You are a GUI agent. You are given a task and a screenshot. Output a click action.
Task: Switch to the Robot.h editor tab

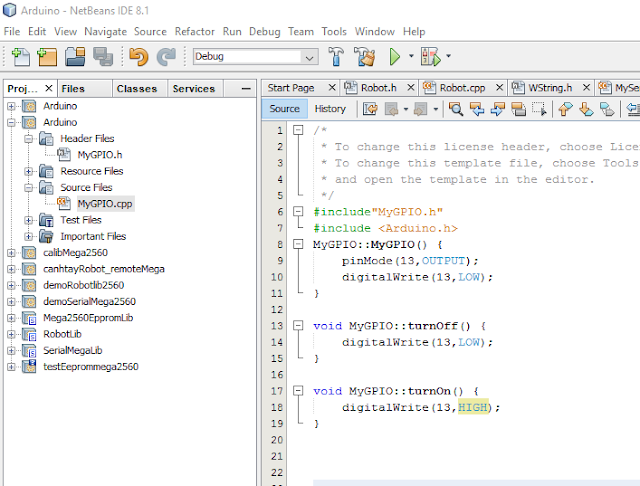point(378,88)
